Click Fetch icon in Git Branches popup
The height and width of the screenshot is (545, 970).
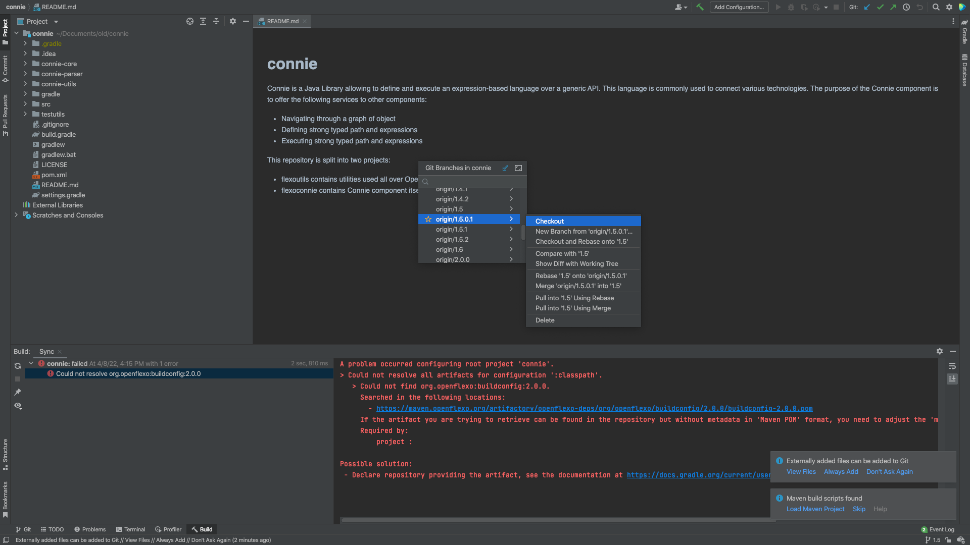(x=505, y=168)
